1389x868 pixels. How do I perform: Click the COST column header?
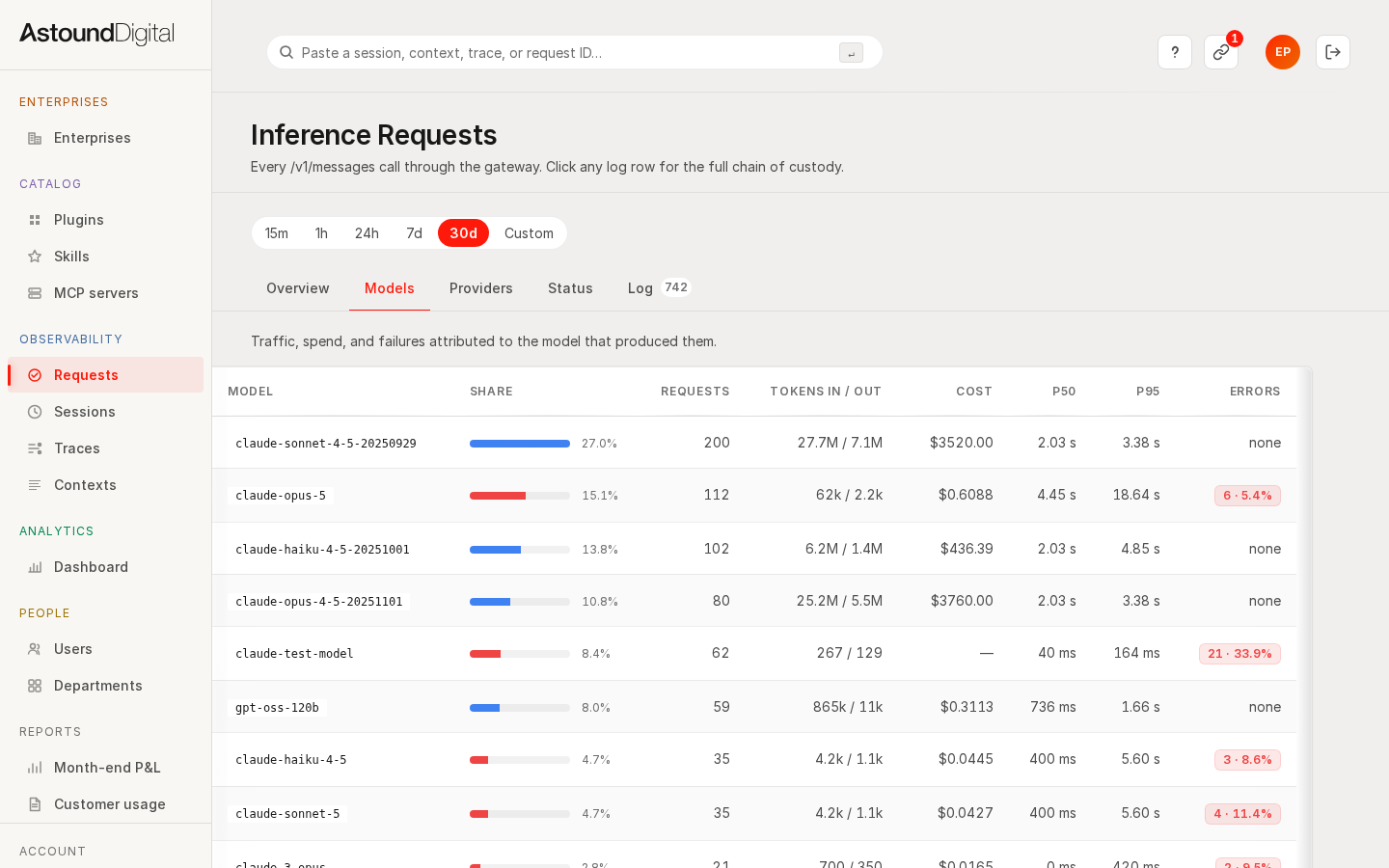pyautogui.click(x=974, y=392)
